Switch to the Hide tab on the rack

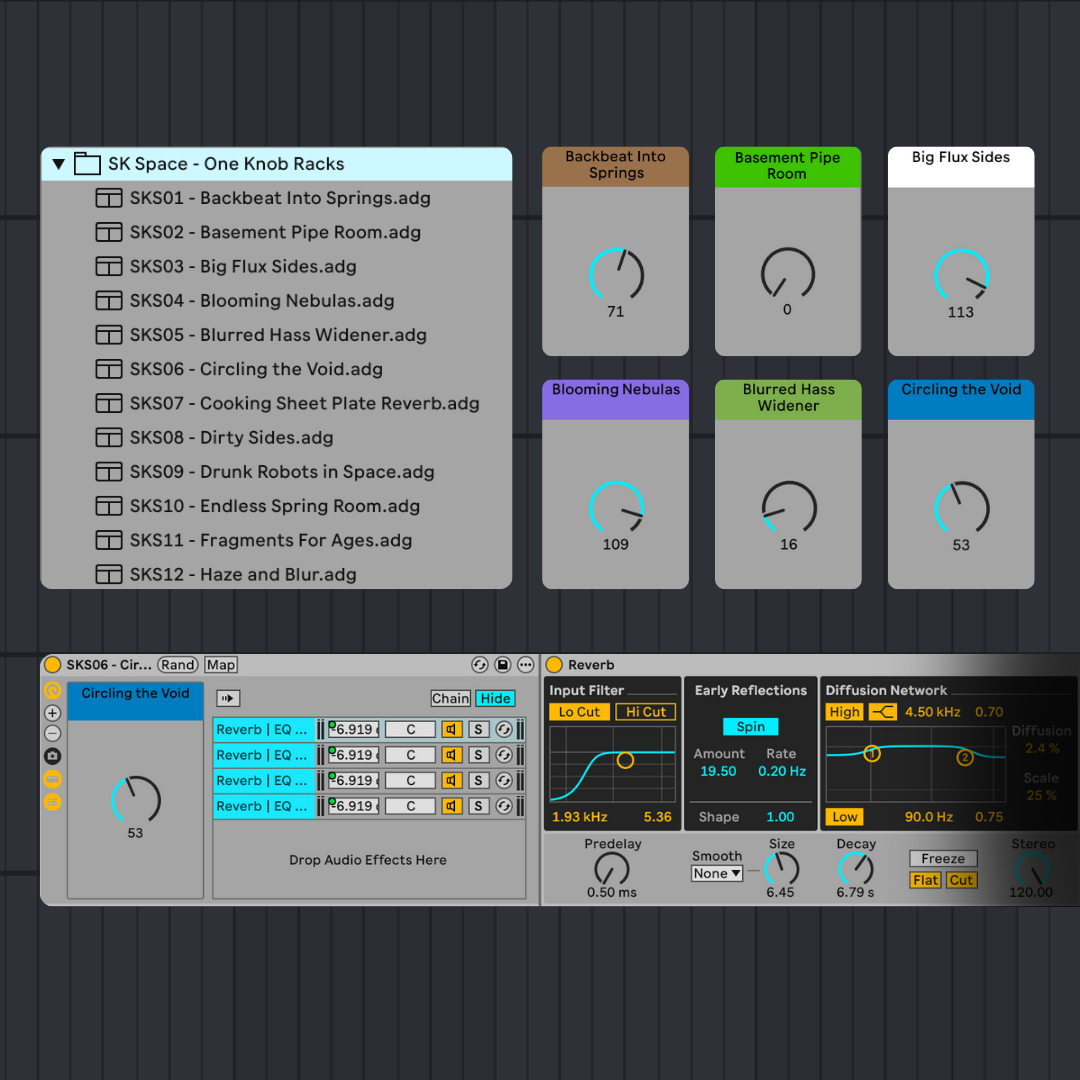point(495,698)
